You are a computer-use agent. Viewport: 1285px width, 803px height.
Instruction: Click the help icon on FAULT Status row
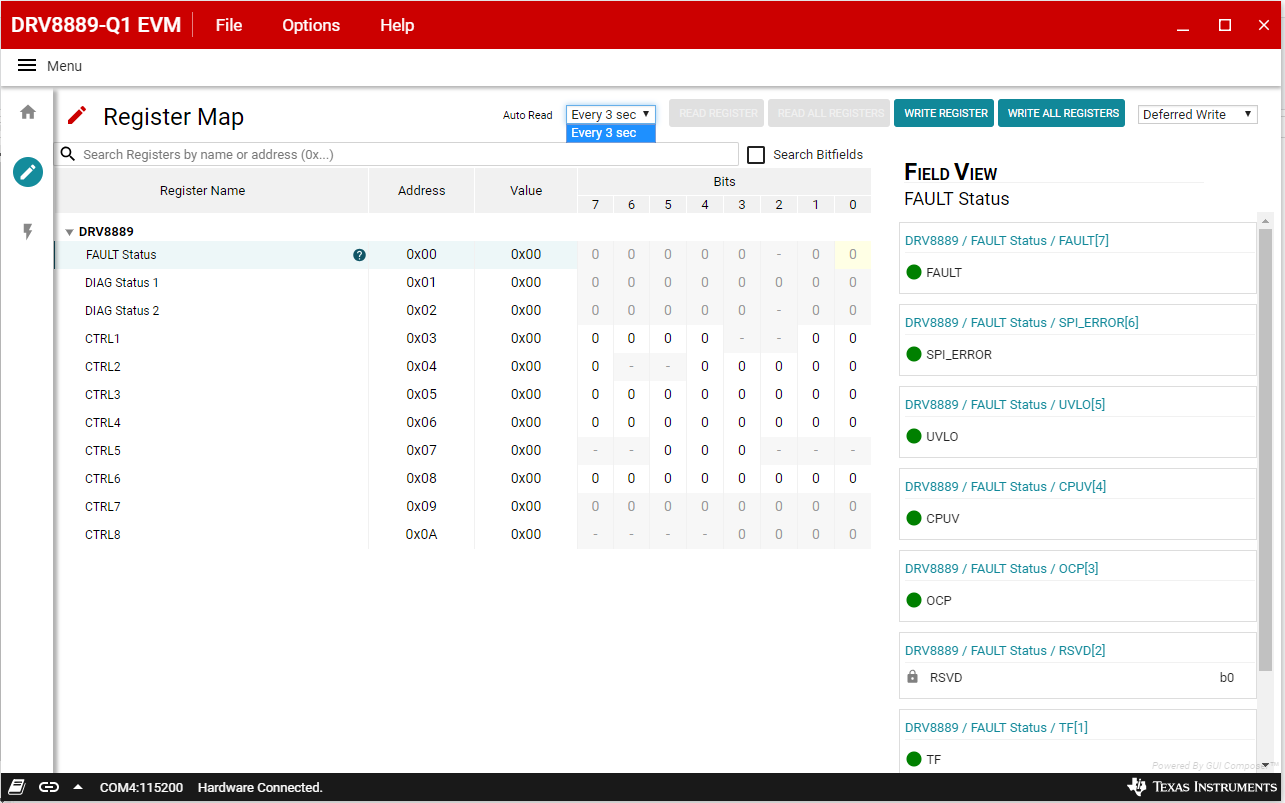click(360, 255)
